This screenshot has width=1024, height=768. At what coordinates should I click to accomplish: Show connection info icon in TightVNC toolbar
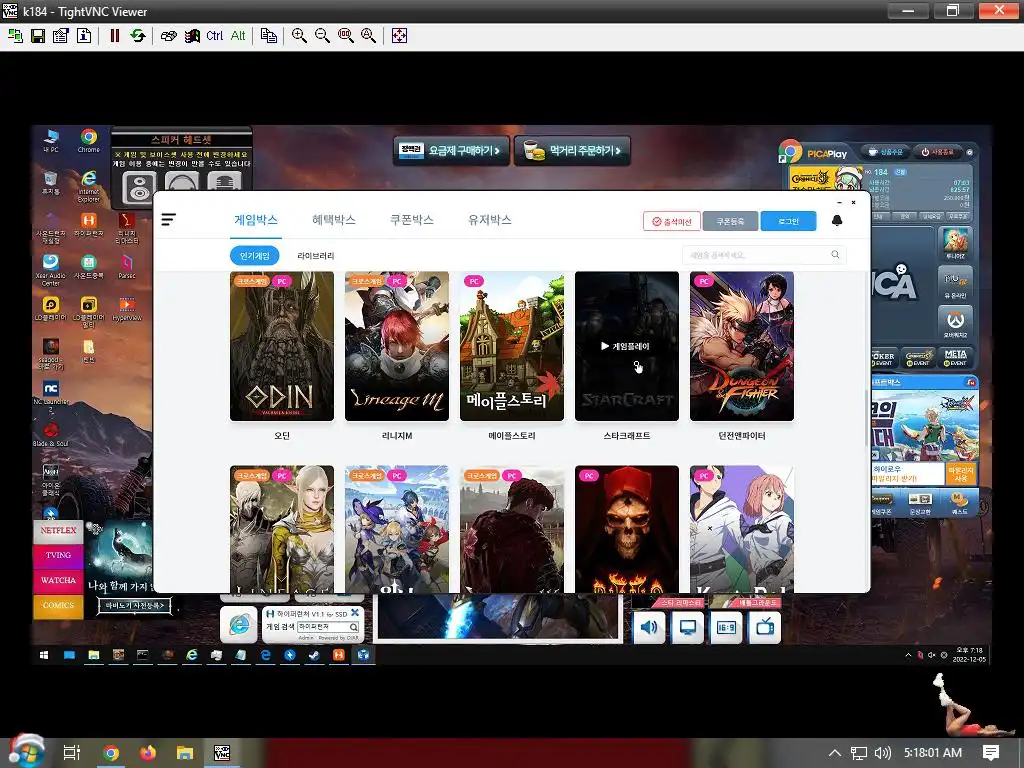[84, 36]
